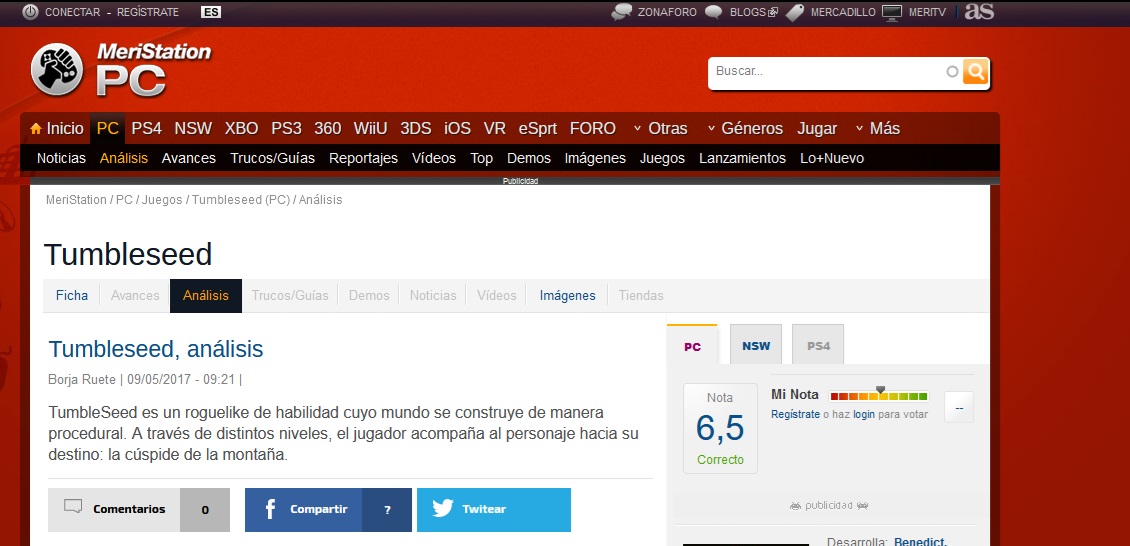Click the Mi Nota score box showing dashes

[x=958, y=407]
